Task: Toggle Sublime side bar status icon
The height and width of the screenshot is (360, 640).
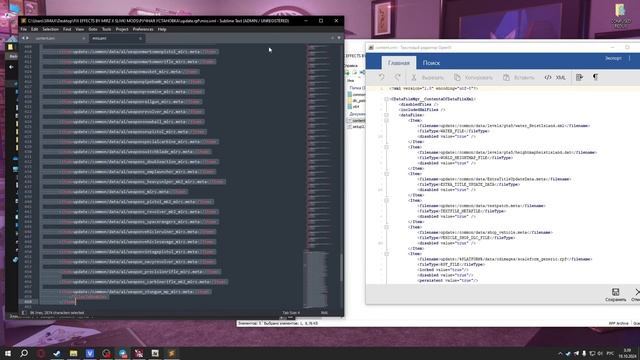Action: click(x=24, y=313)
